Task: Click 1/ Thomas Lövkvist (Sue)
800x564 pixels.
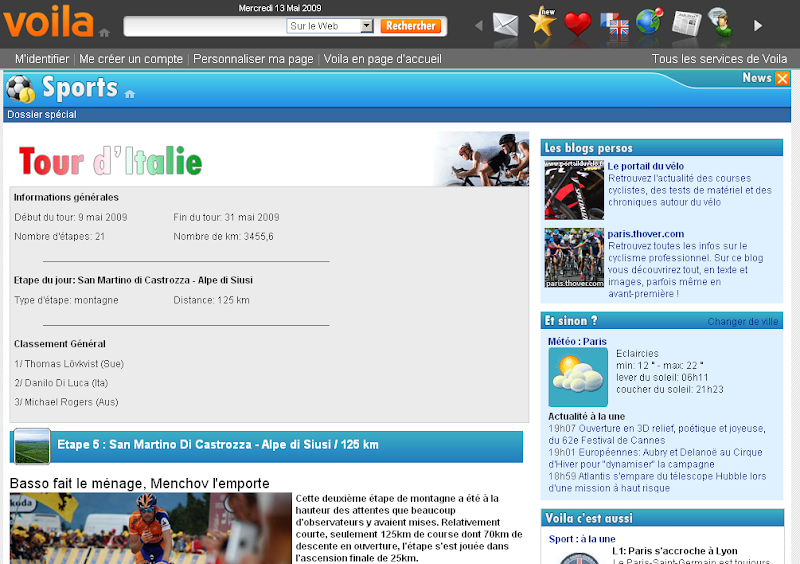Action: click(69, 364)
